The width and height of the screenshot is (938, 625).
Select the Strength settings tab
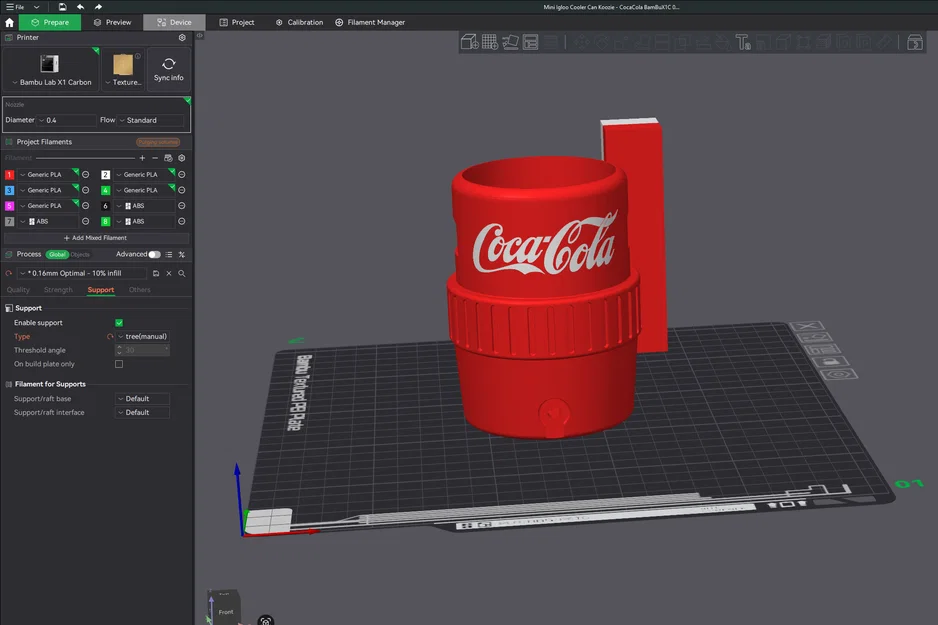pos(58,290)
